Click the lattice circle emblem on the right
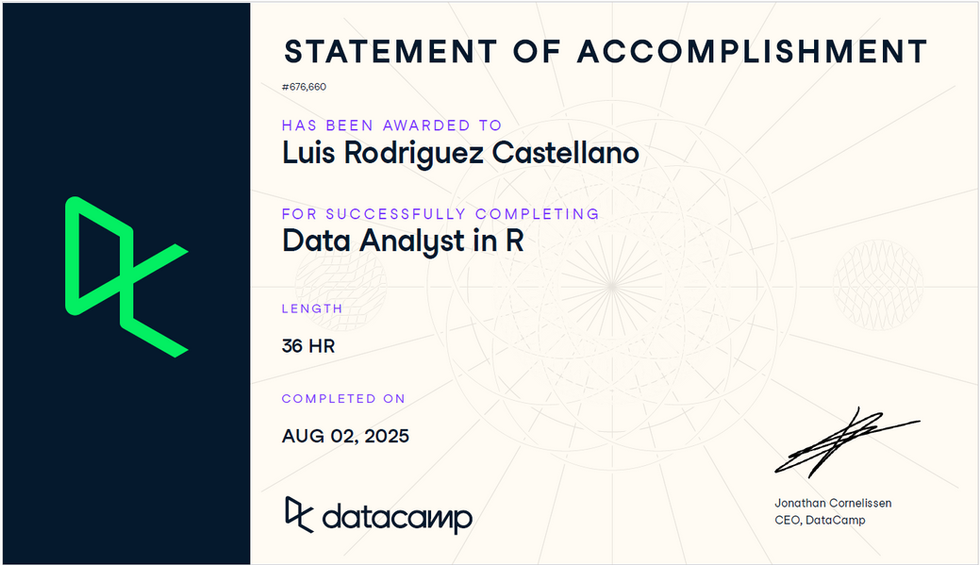The height and width of the screenshot is (565, 980). [x=878, y=285]
